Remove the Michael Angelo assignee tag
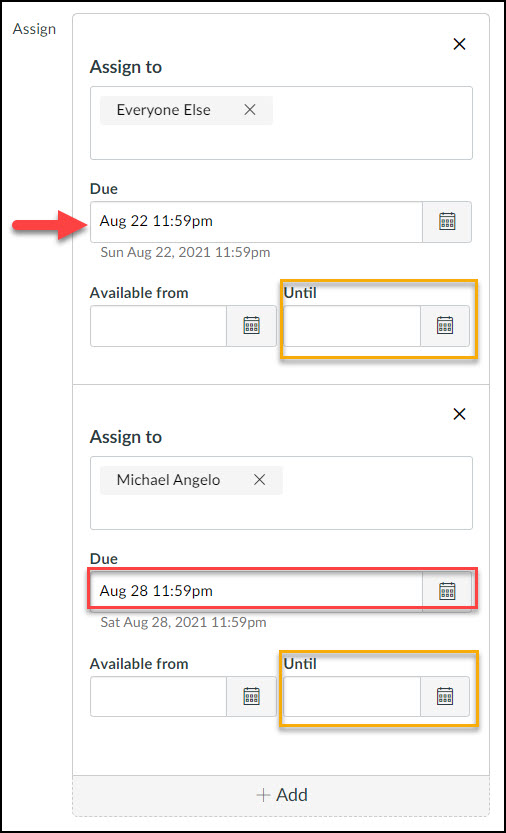Image resolution: width=506 pixels, height=833 pixels. (x=259, y=480)
